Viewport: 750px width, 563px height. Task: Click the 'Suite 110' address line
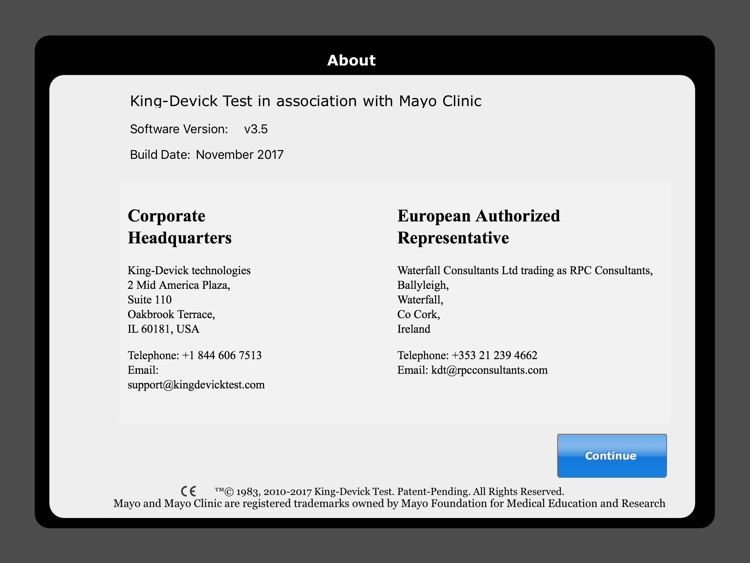149,300
